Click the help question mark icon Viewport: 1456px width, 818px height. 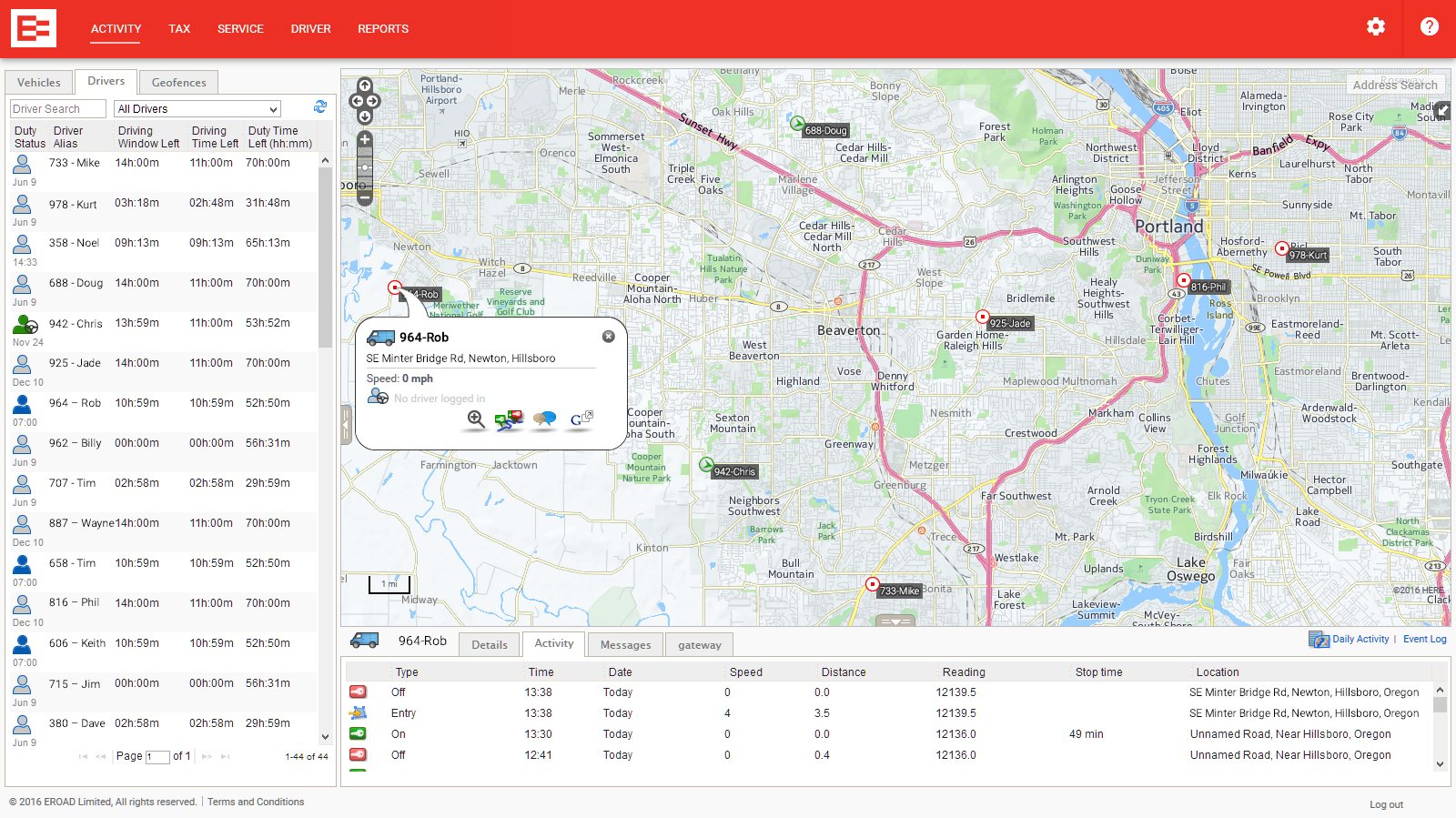[1429, 27]
